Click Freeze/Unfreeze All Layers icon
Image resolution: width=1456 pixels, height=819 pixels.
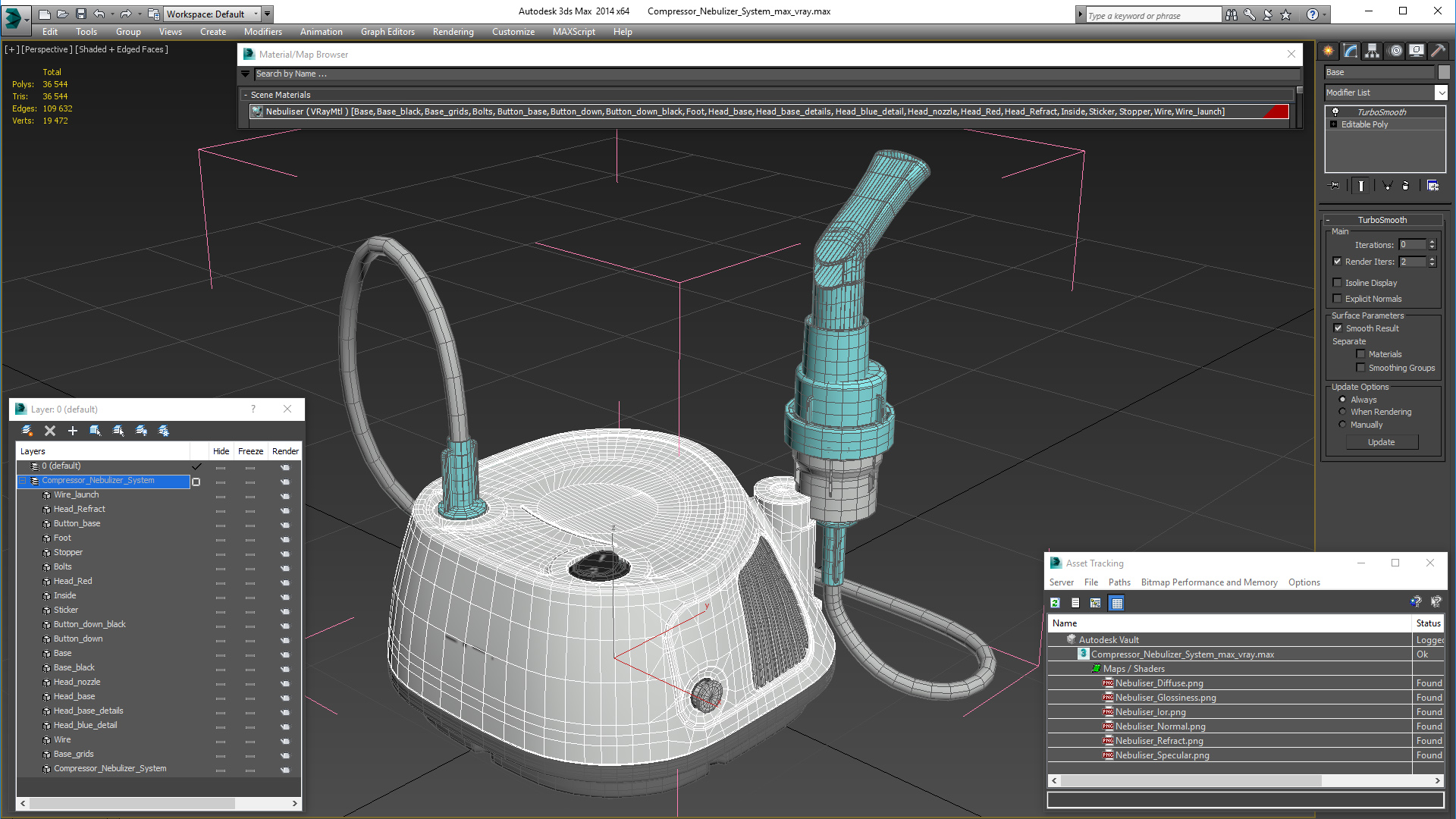pos(164,431)
